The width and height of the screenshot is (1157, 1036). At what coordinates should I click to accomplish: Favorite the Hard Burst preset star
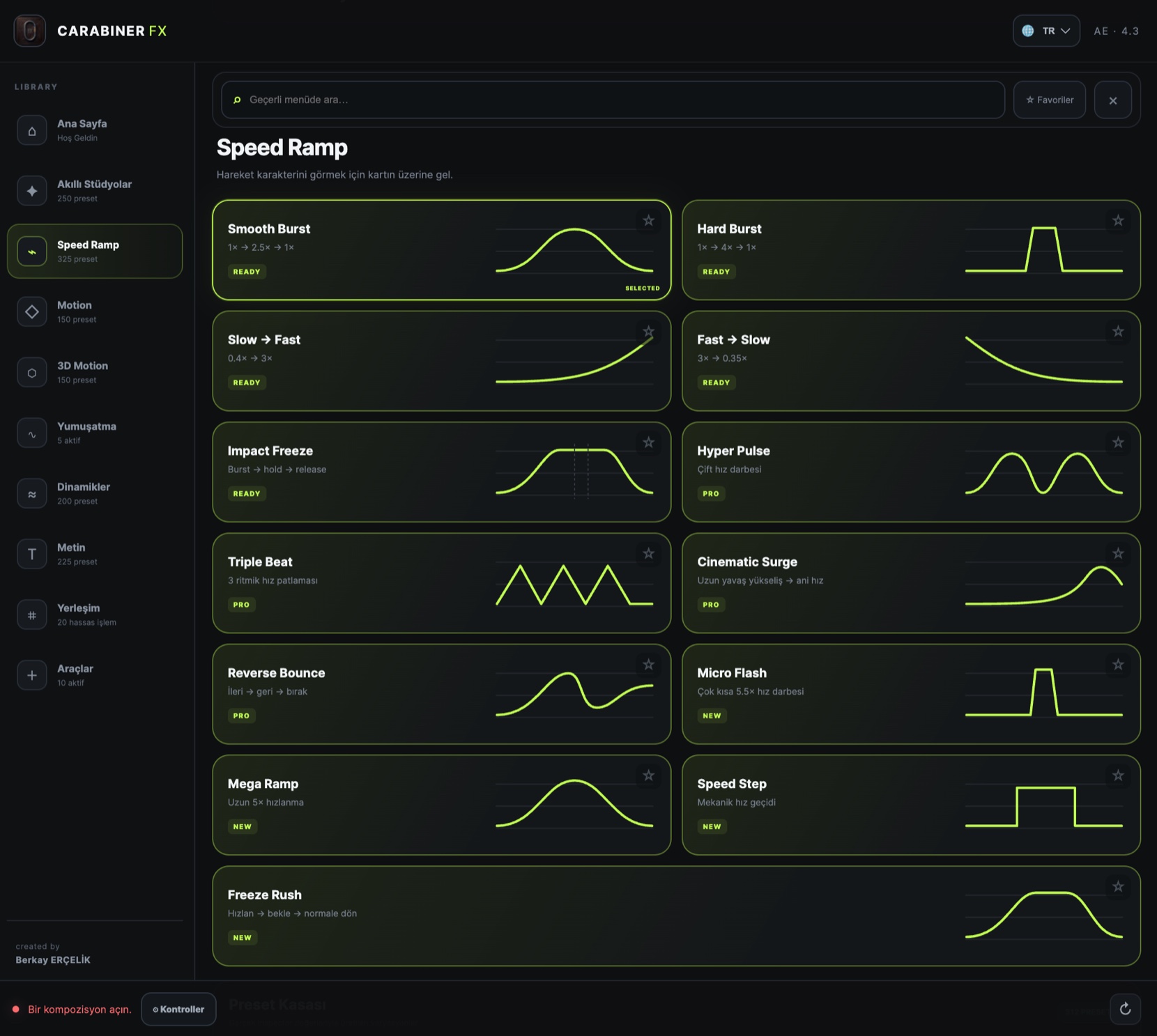[x=1118, y=221]
